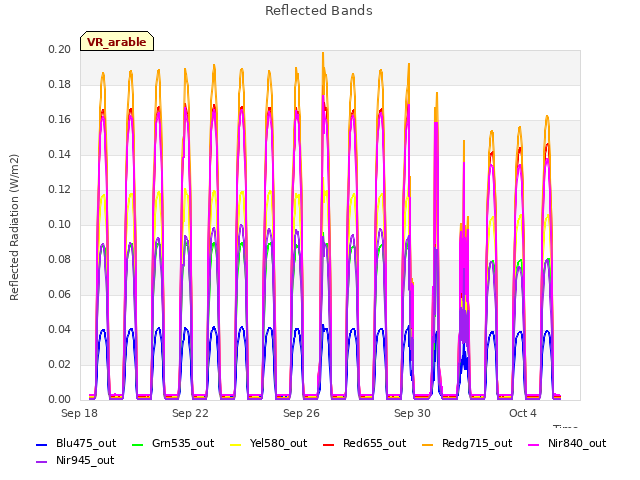Select the Red655_out legend label
Screen dimensions: 640x480
pyautogui.click(x=374, y=443)
